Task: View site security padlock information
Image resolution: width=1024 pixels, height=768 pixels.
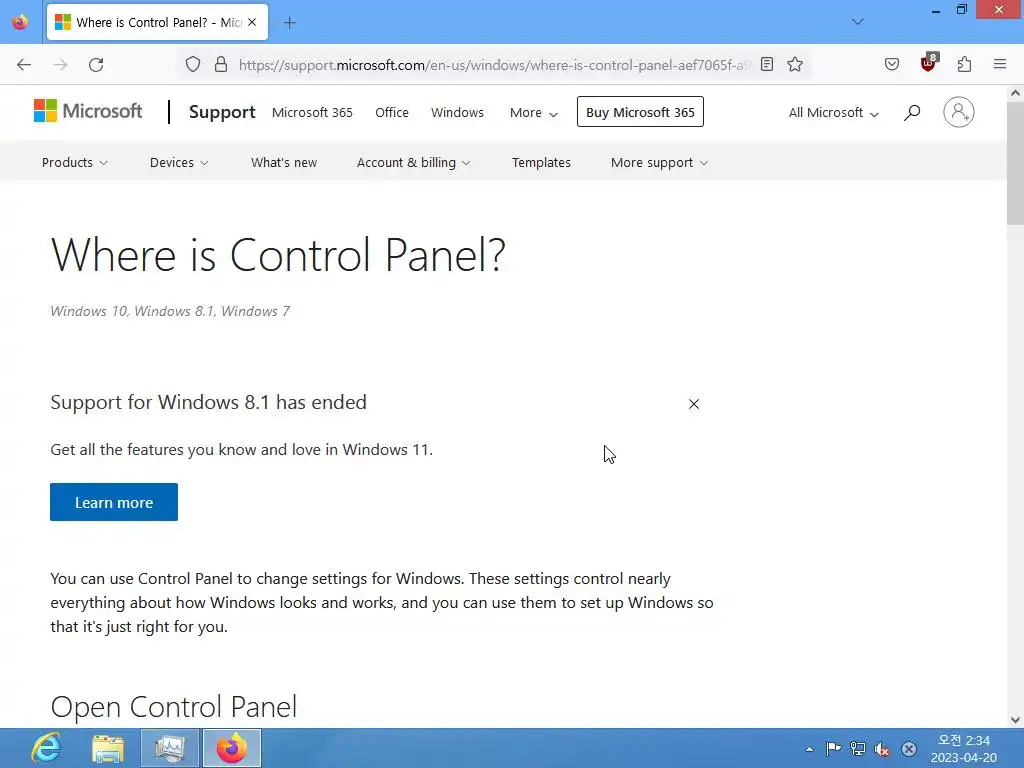Action: pyautogui.click(x=221, y=65)
